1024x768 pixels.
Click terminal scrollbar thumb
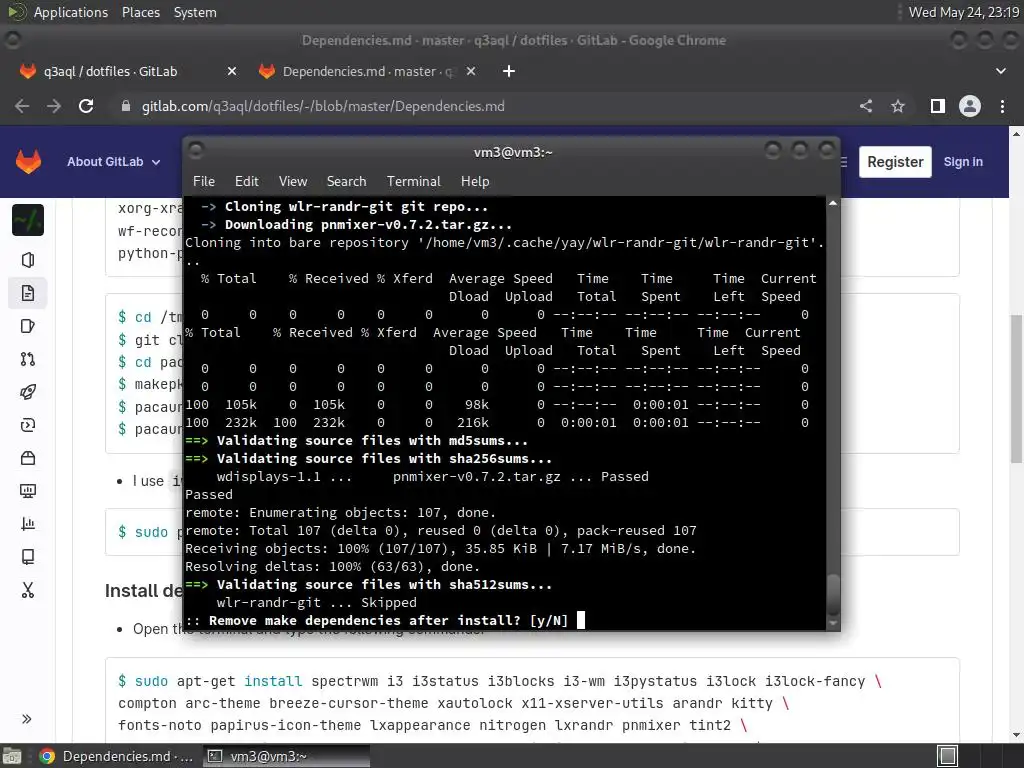click(833, 594)
